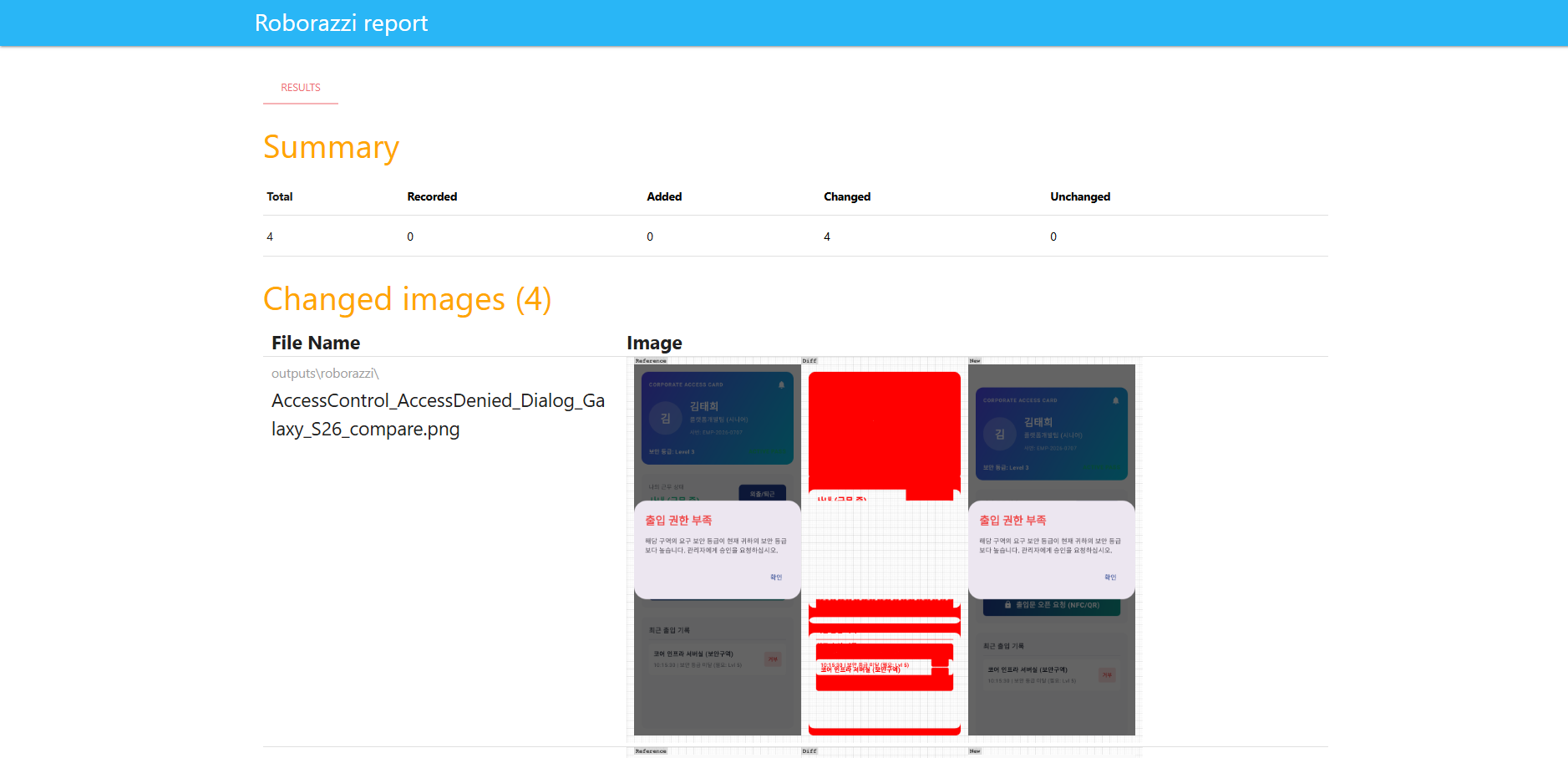This screenshot has height=758, width=1568.
Task: Click the outputs\roborazzi\ path text
Action: pos(325,374)
